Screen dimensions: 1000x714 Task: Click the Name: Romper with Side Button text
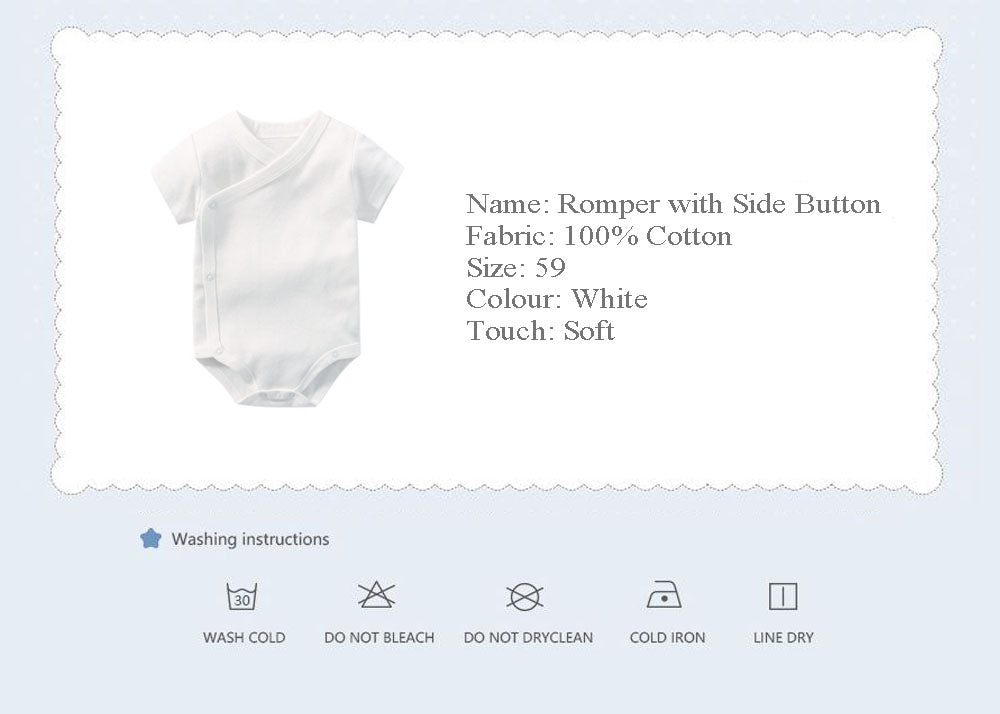[x=673, y=204]
